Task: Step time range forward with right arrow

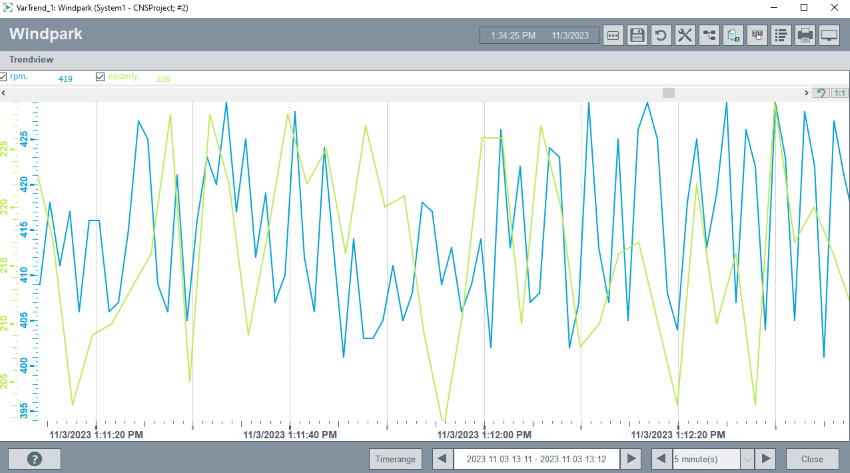Action: point(630,458)
